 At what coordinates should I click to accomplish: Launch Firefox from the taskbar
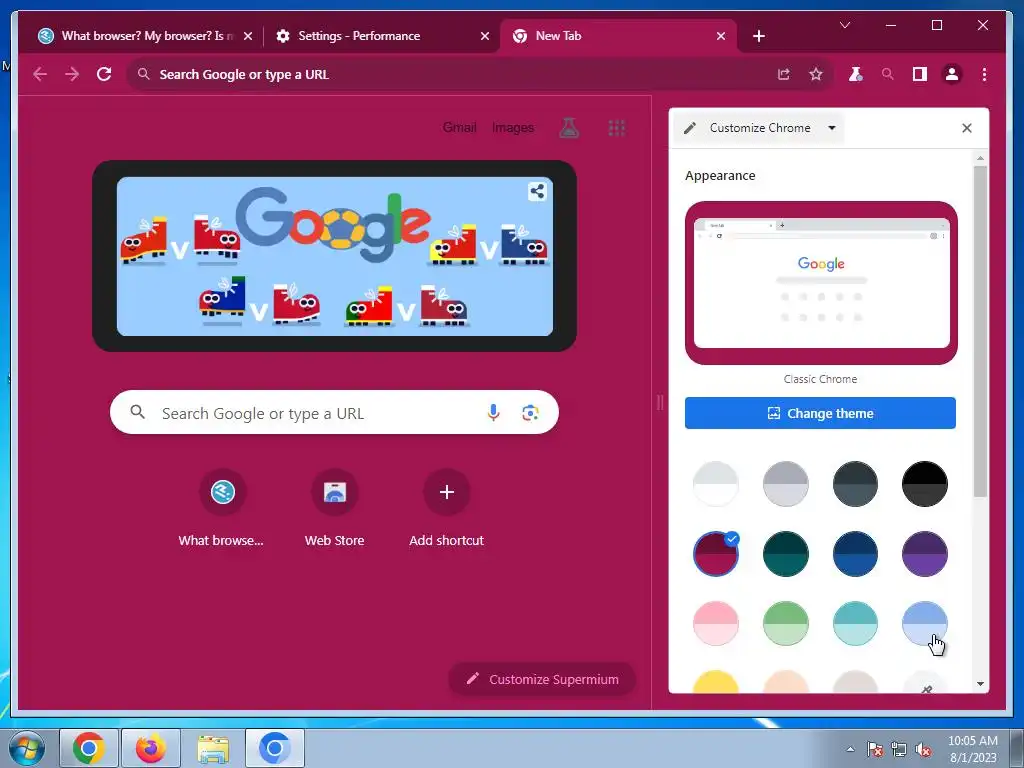click(x=151, y=748)
